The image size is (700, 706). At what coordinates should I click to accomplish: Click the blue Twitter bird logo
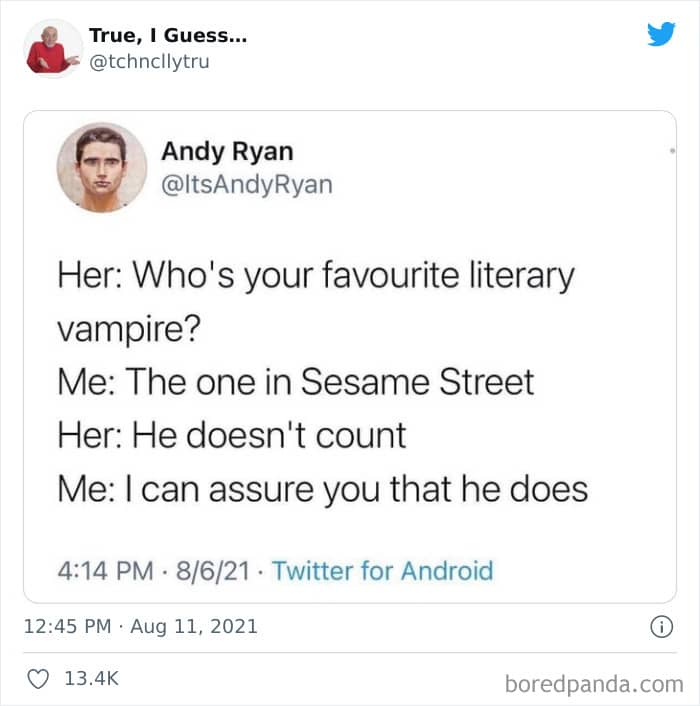point(661,34)
